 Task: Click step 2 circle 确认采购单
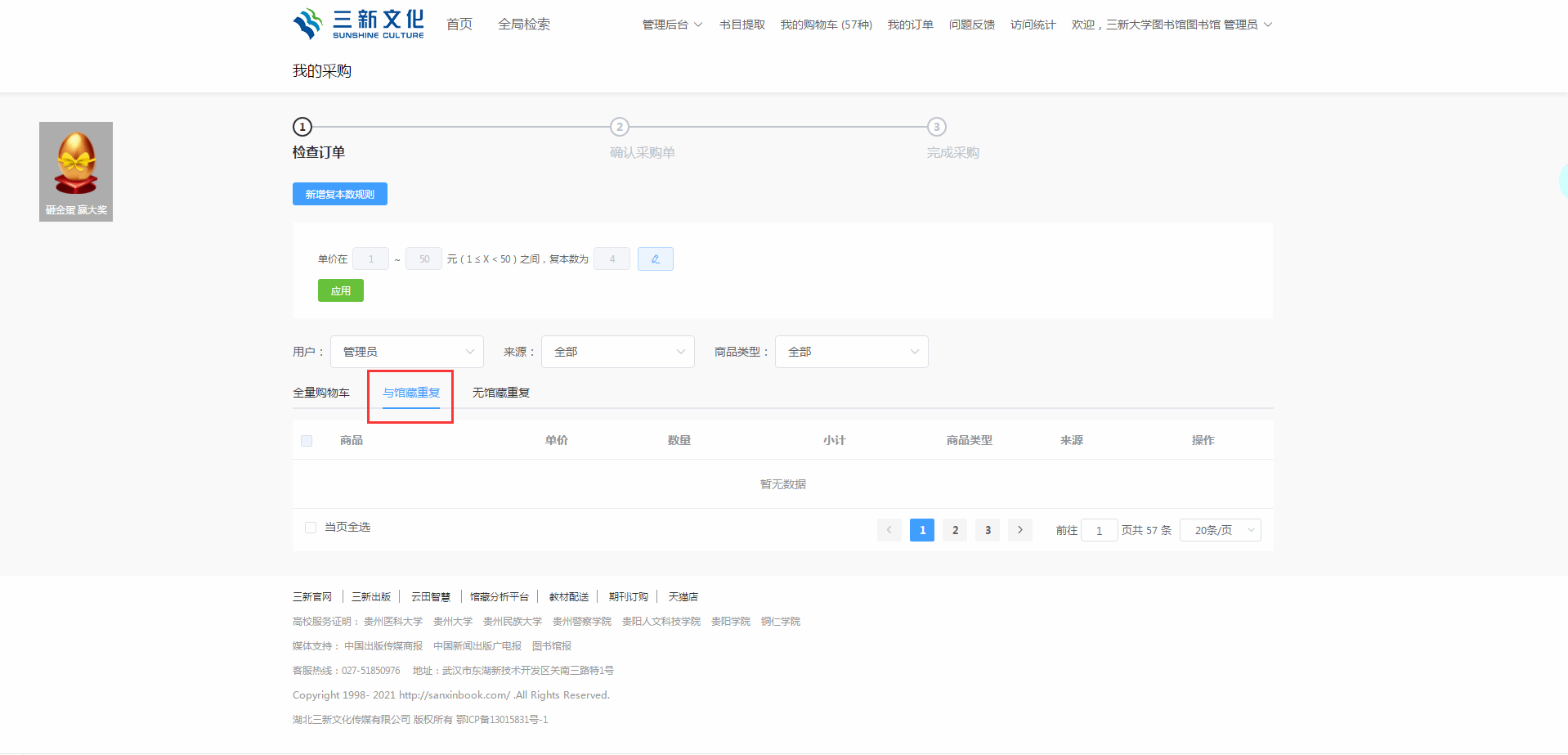pos(620,127)
